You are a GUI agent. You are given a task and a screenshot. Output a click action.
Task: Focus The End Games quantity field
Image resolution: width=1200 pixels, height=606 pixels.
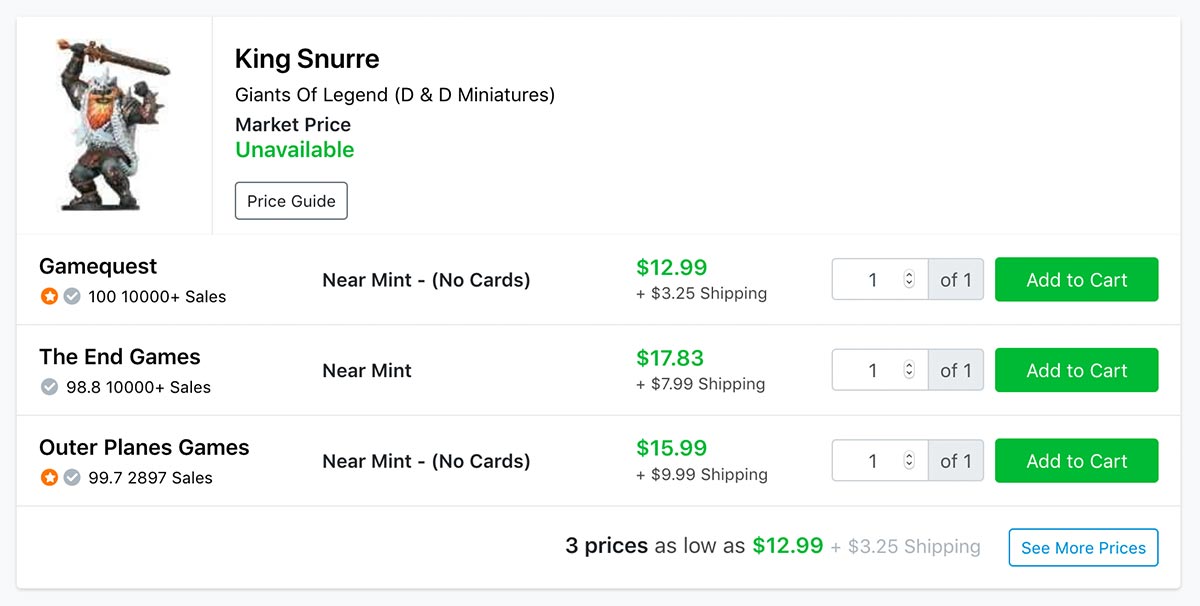[880, 370]
